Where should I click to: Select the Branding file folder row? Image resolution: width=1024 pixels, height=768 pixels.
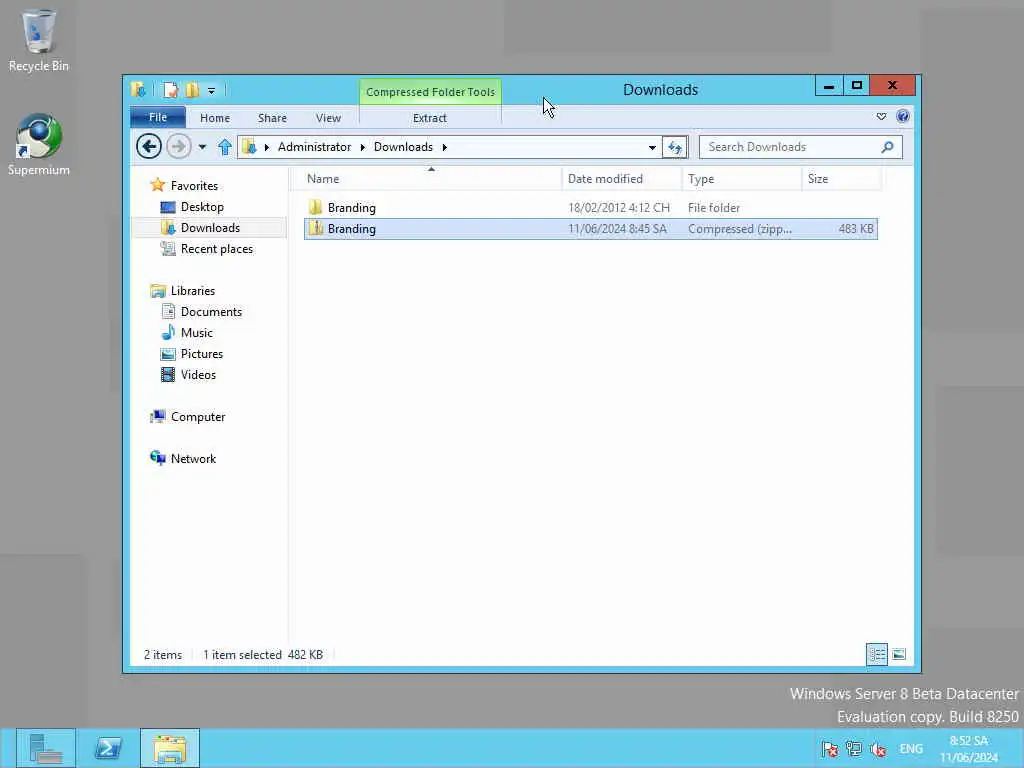[590, 208]
